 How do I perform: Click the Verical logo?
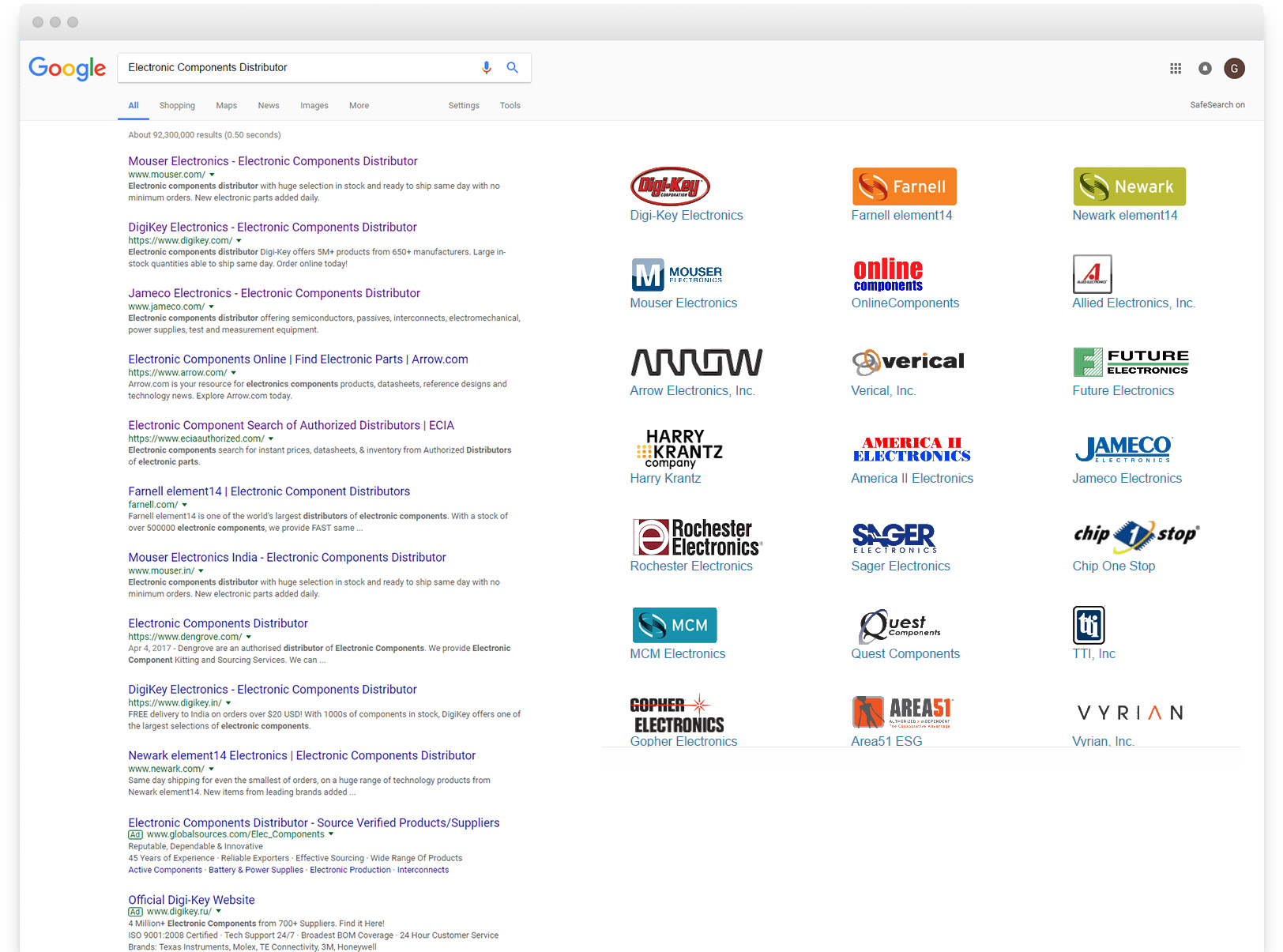tap(908, 362)
